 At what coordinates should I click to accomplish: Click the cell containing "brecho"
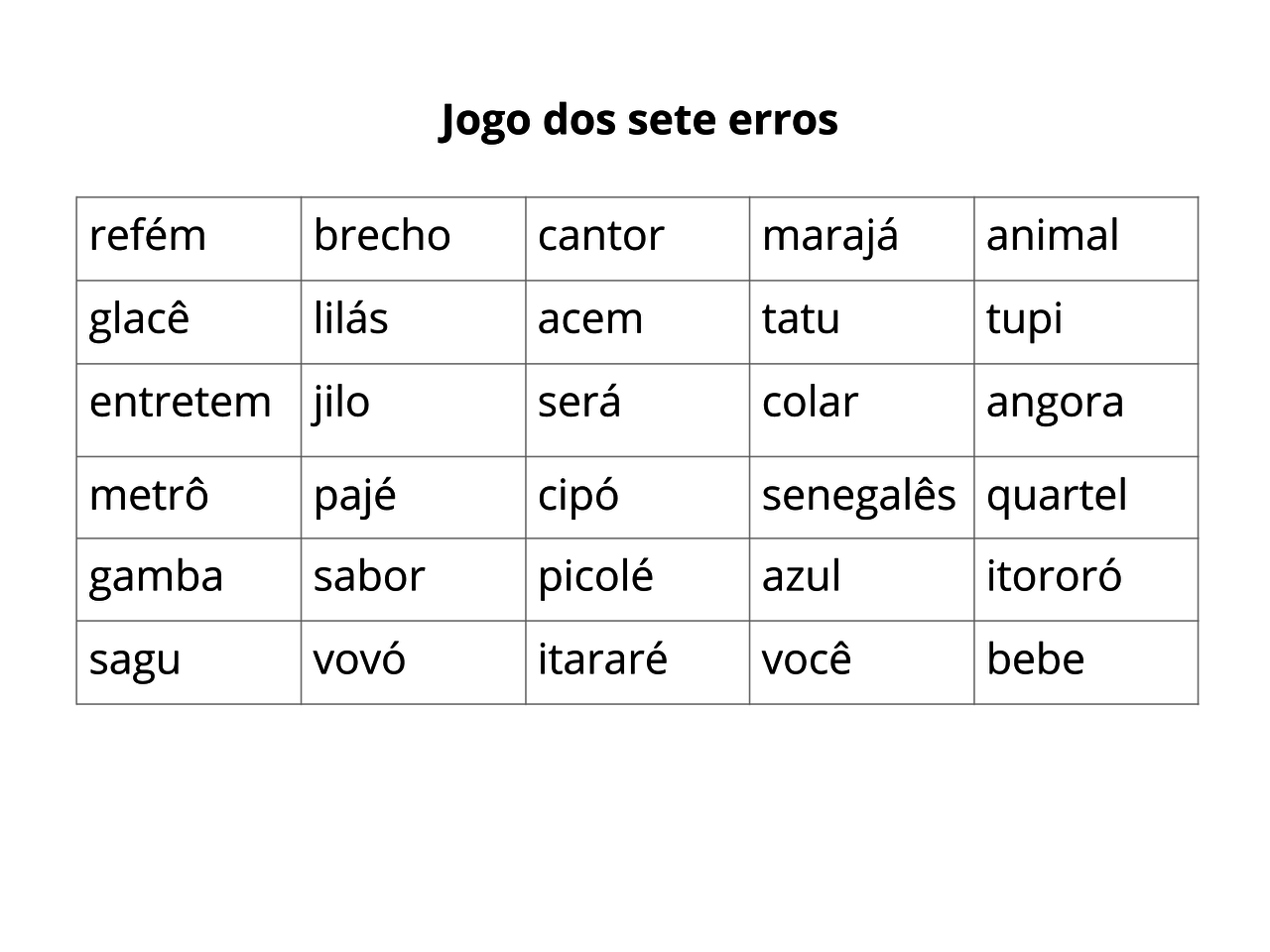coord(382,236)
